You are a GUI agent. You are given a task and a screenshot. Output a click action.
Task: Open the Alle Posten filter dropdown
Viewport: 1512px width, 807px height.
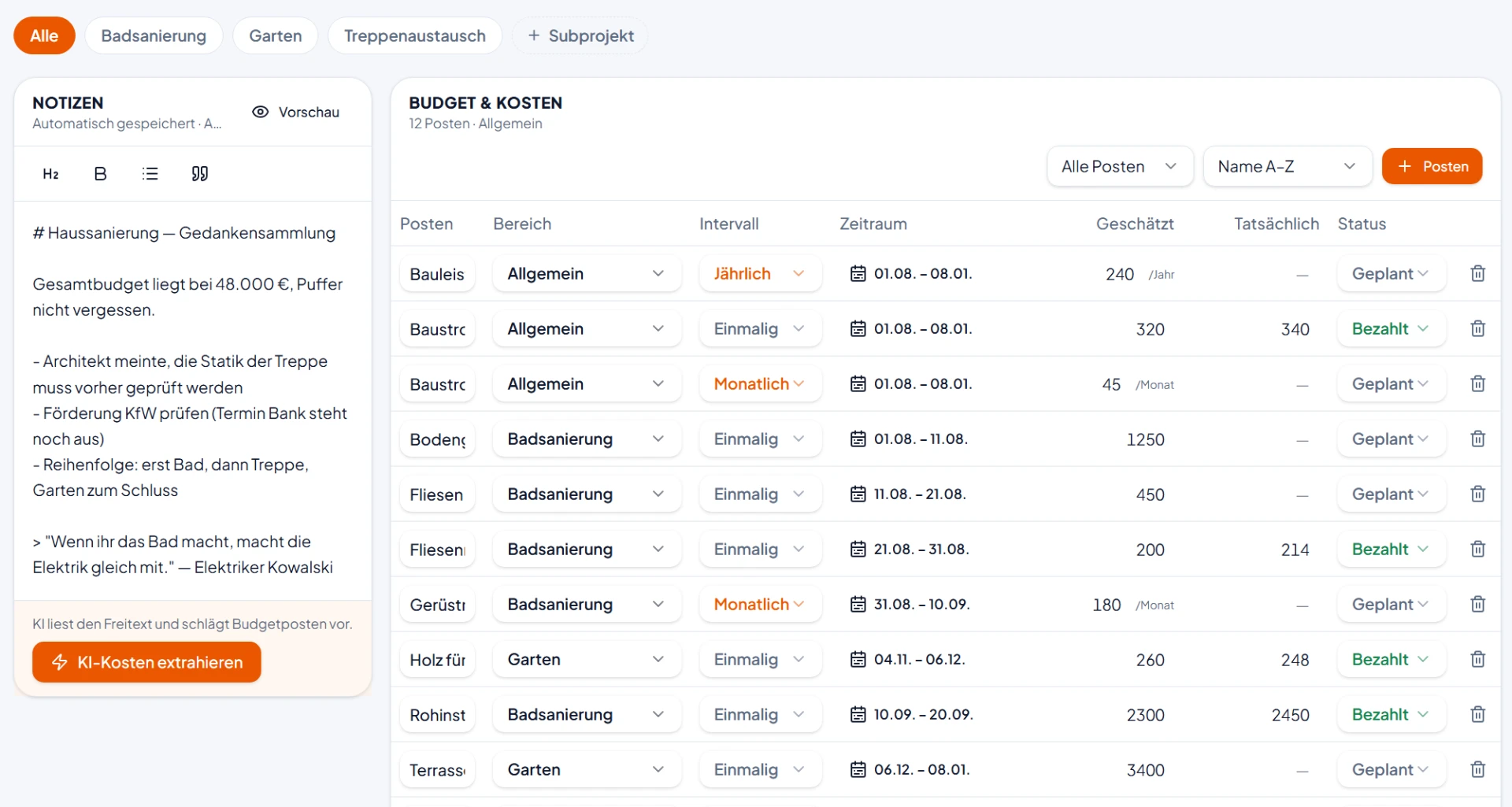(x=1120, y=166)
